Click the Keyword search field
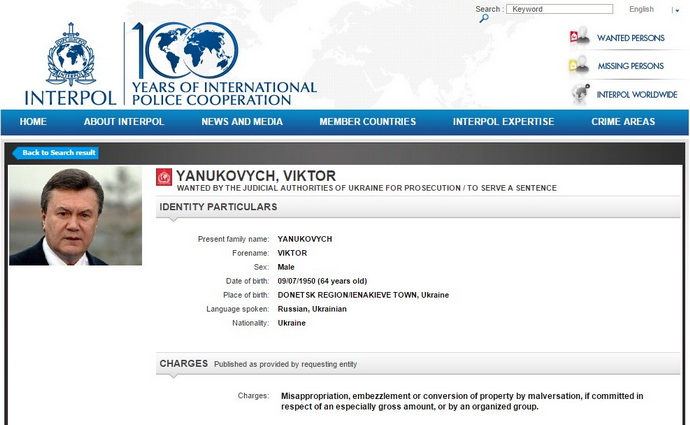The height and width of the screenshot is (425, 690). coord(559,9)
